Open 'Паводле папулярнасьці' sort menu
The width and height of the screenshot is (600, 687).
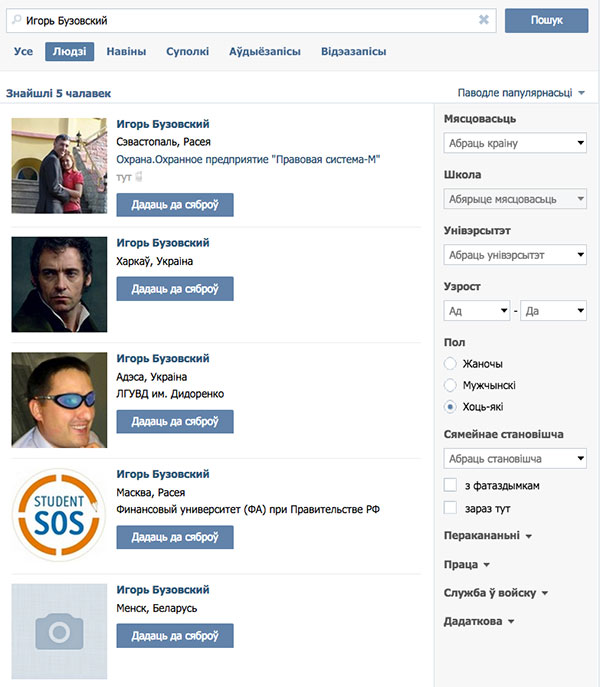click(521, 93)
